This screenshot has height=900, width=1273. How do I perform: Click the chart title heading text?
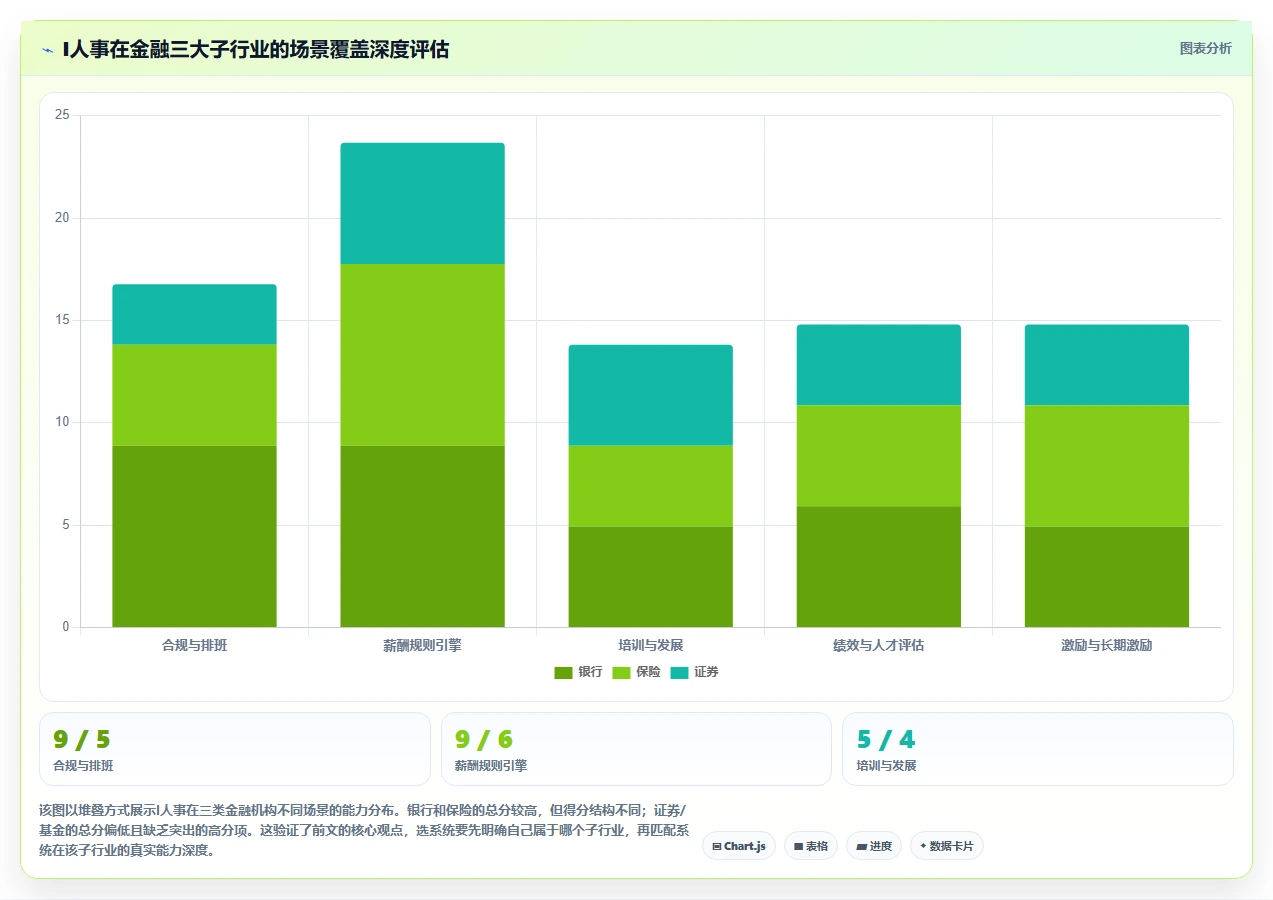coord(255,49)
